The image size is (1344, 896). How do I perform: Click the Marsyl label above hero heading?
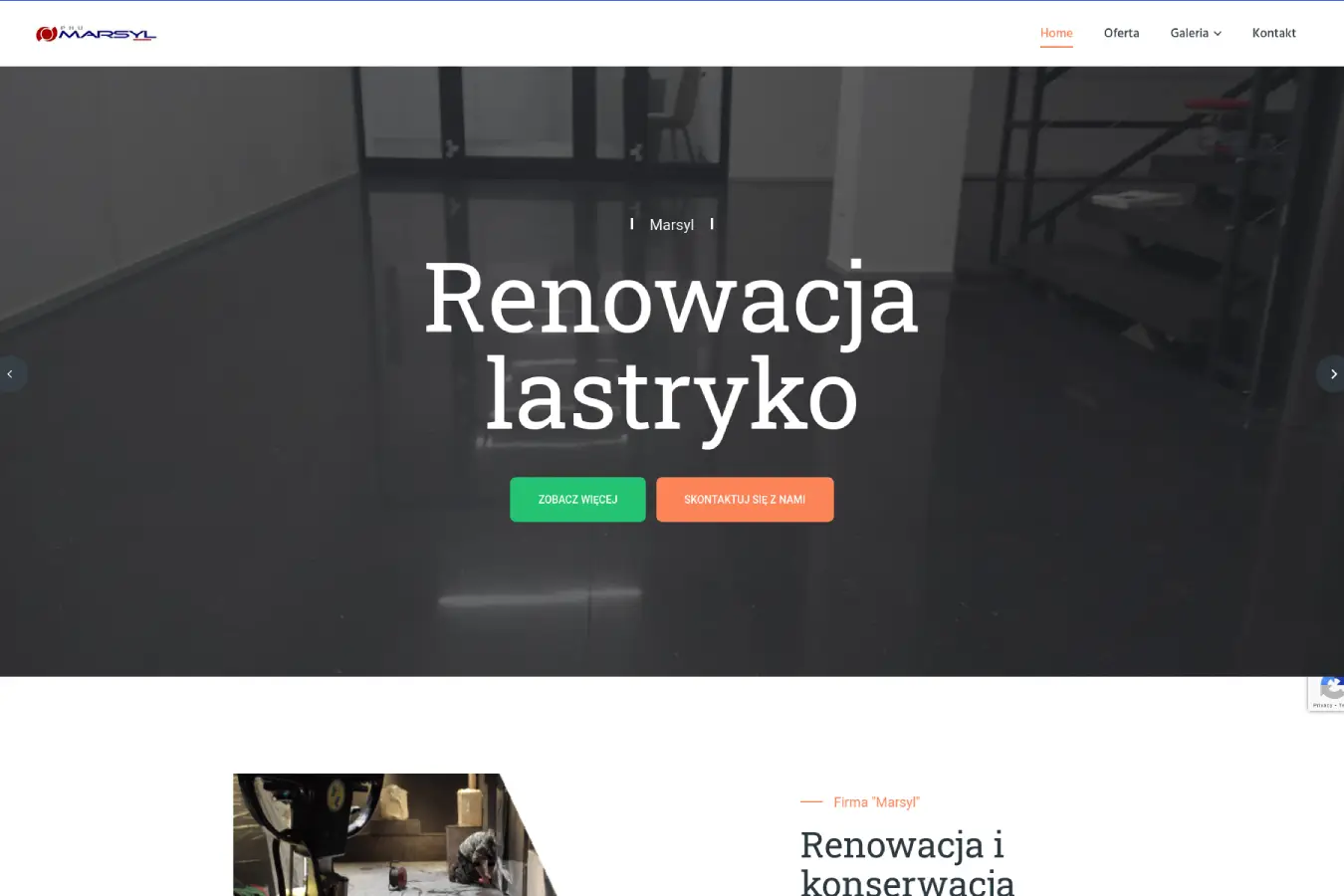click(671, 225)
